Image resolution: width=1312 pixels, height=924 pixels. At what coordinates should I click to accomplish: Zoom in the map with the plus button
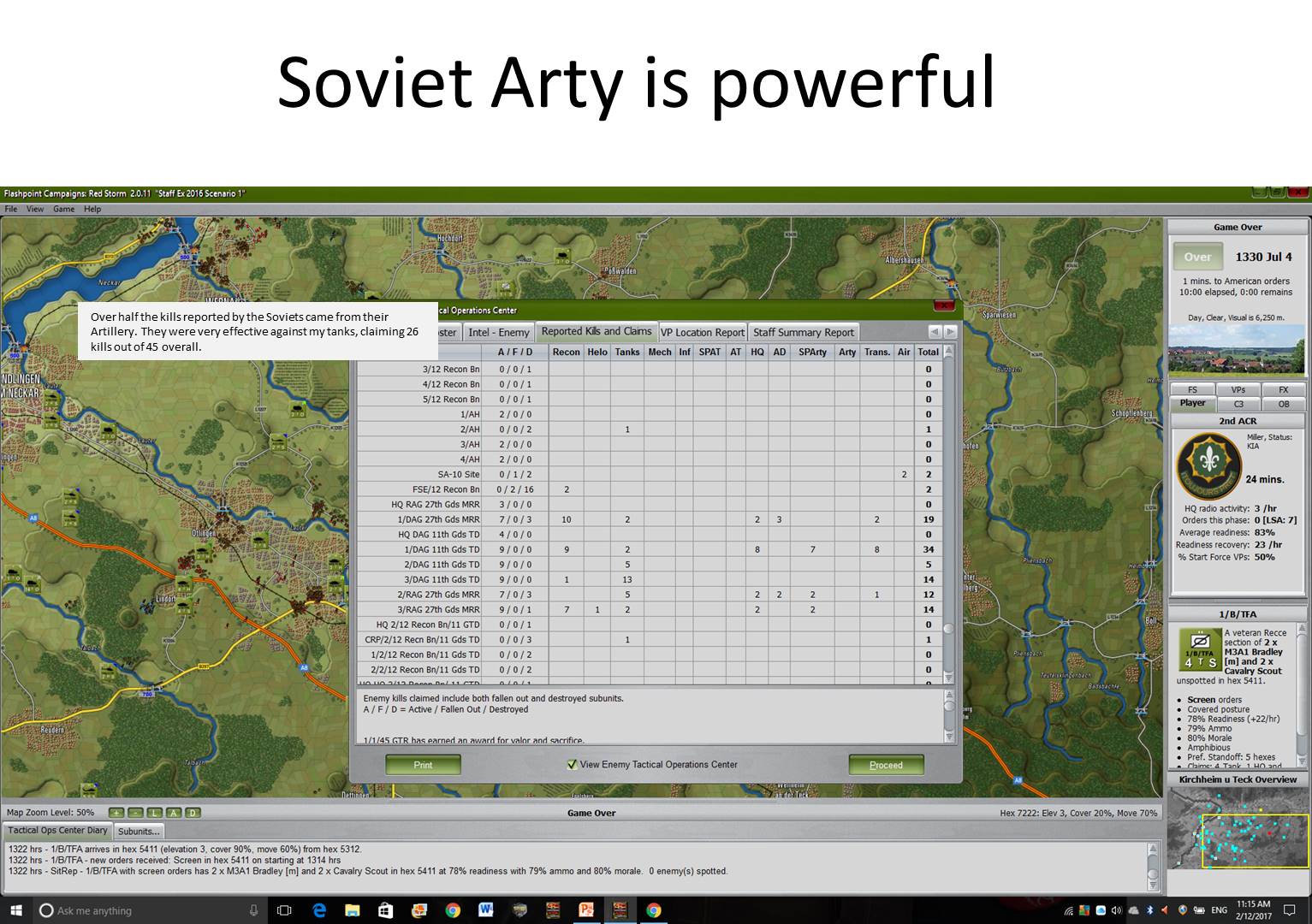click(x=116, y=813)
